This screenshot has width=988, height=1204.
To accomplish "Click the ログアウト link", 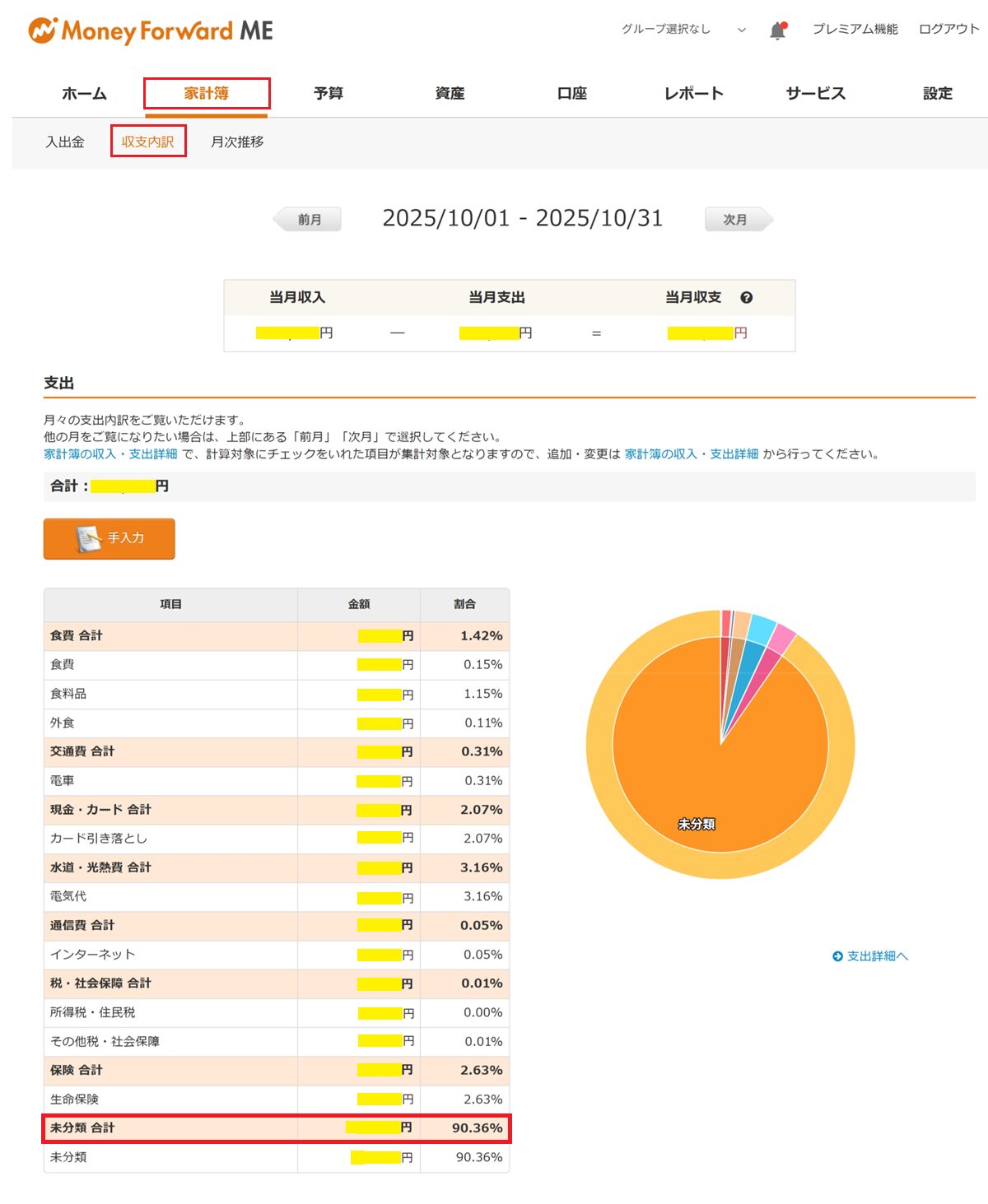I will click(x=948, y=30).
